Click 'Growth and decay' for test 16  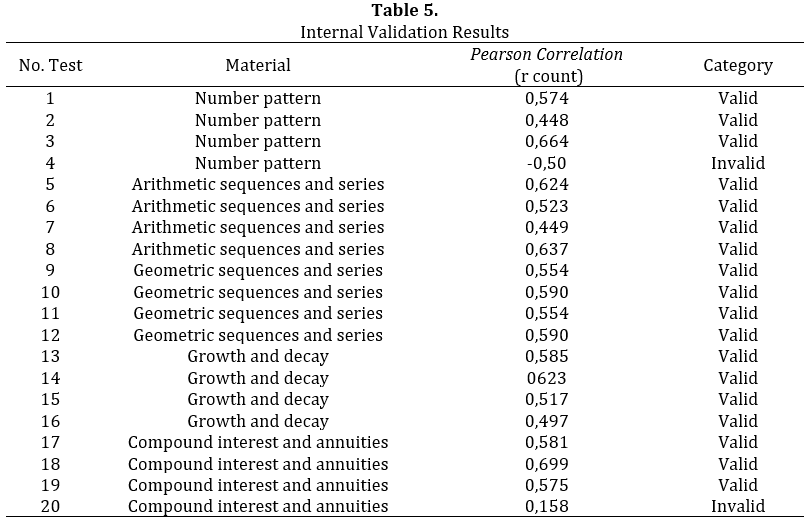(x=258, y=421)
